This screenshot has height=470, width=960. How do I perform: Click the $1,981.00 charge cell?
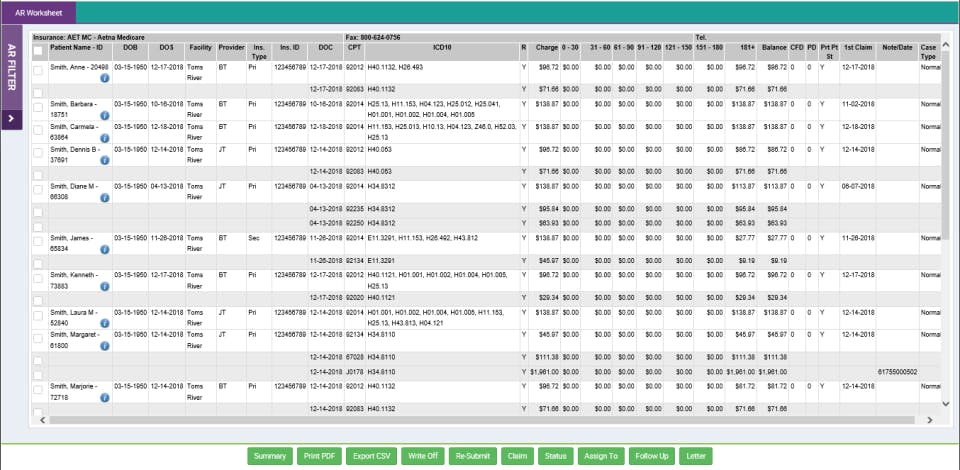544,371
